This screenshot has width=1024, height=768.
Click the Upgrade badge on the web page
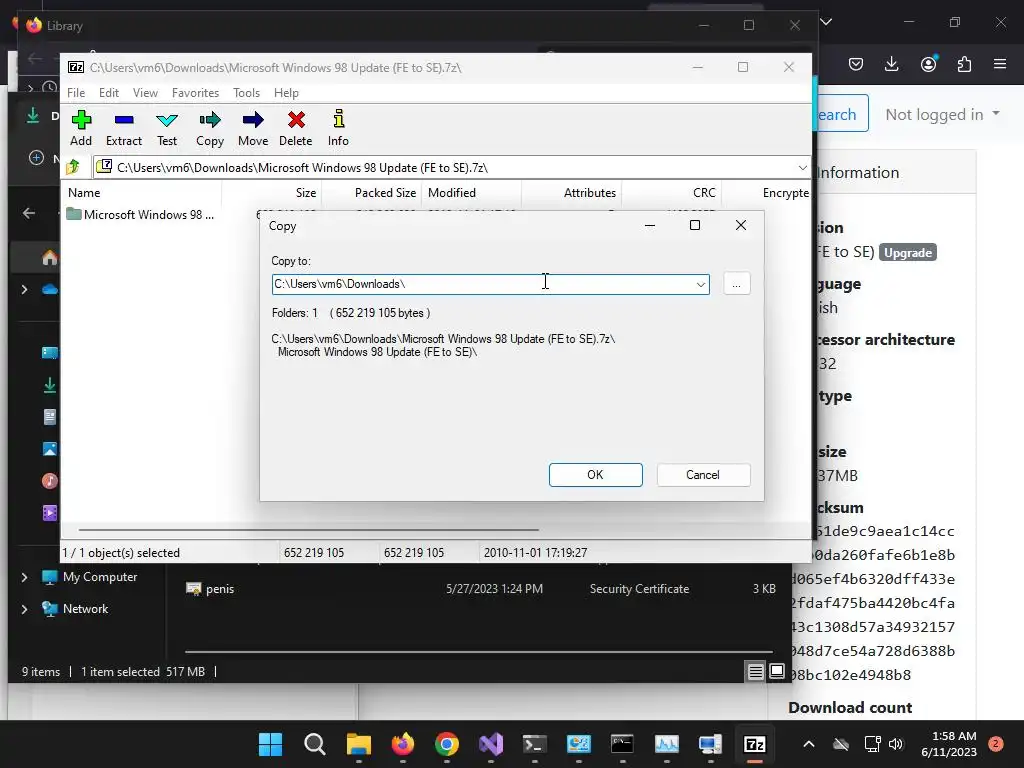tap(908, 253)
